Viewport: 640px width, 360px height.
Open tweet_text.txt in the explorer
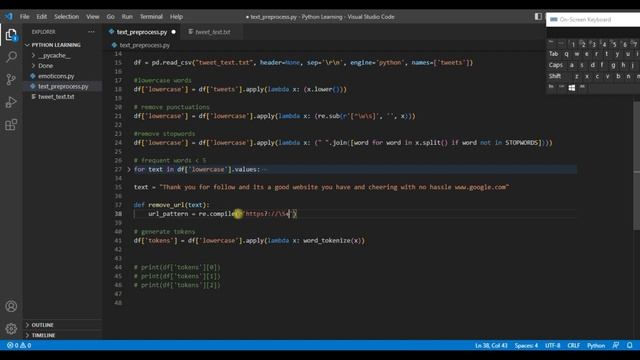56,97
